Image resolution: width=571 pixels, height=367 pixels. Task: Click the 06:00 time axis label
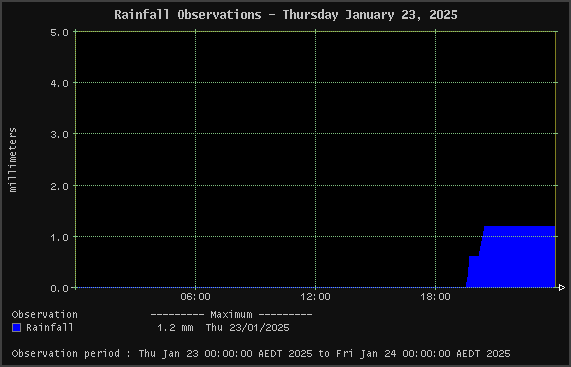tap(196, 297)
